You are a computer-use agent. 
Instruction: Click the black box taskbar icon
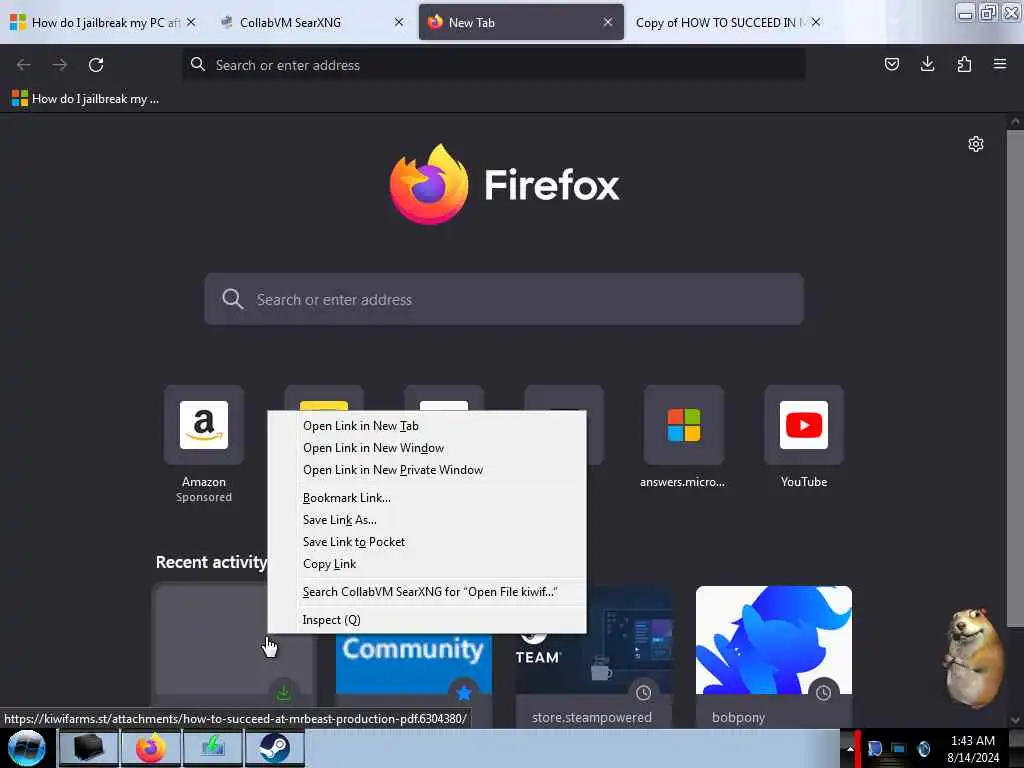pos(89,748)
